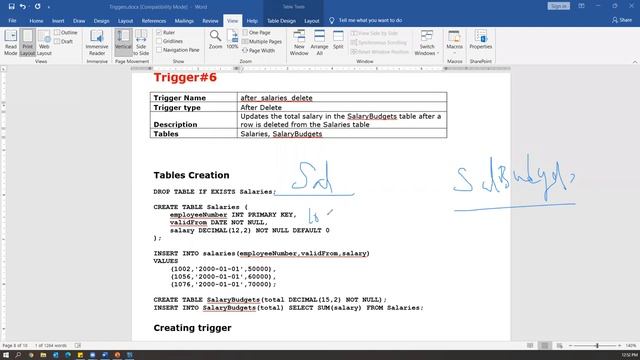Screen dimensions: 640x360
Task: Switch to the Home ribbon tab
Action: coord(36,20)
